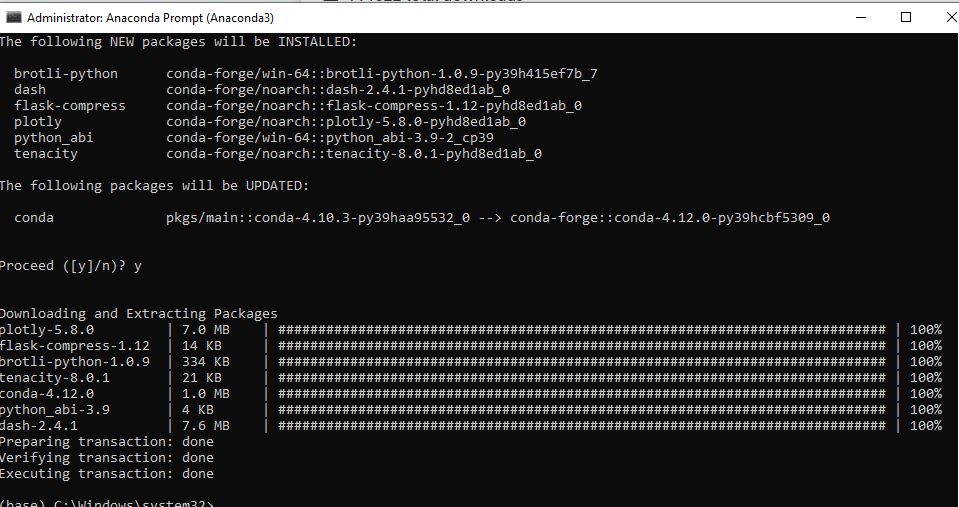959x507 pixels.
Task: Click the 'Executing transaction: done' line
Action: tap(106, 473)
